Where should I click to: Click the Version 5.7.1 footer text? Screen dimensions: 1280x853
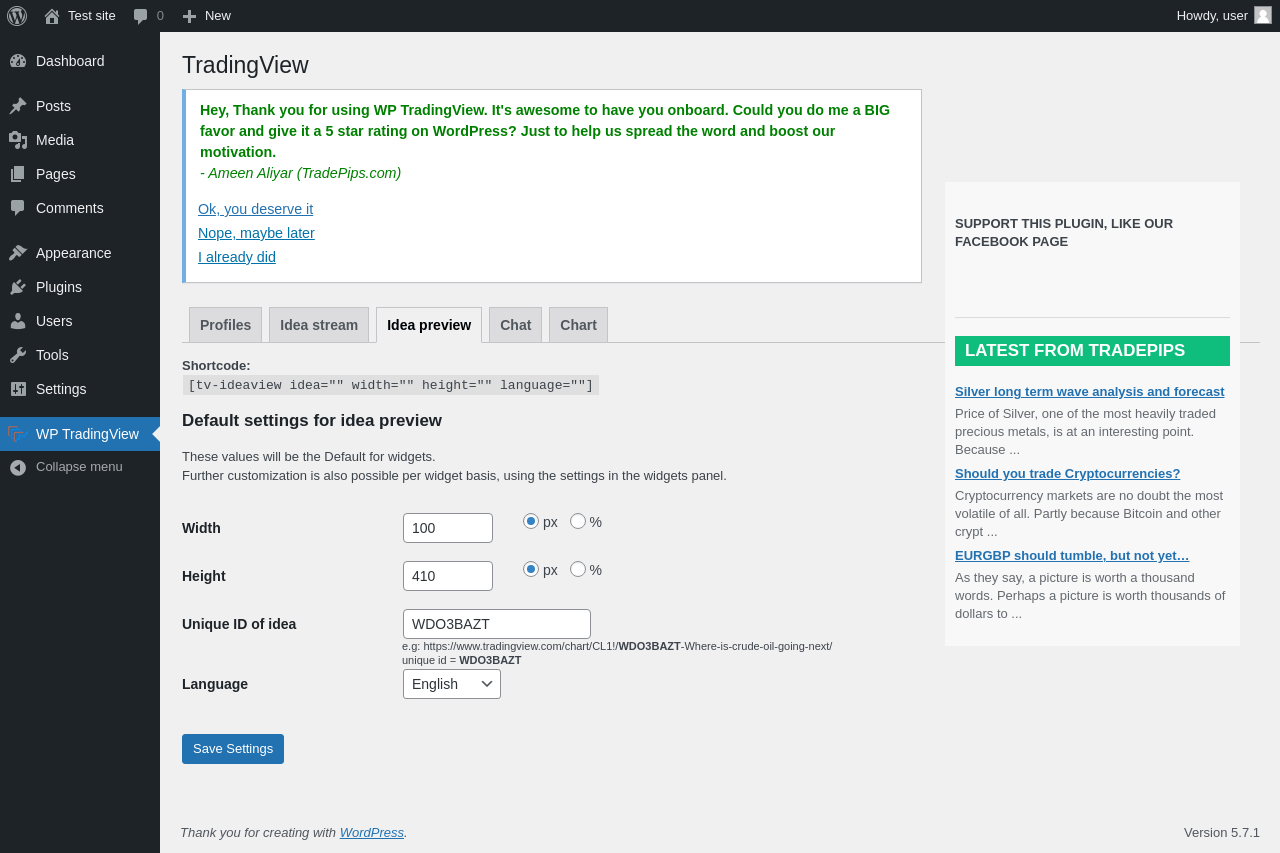(1222, 832)
